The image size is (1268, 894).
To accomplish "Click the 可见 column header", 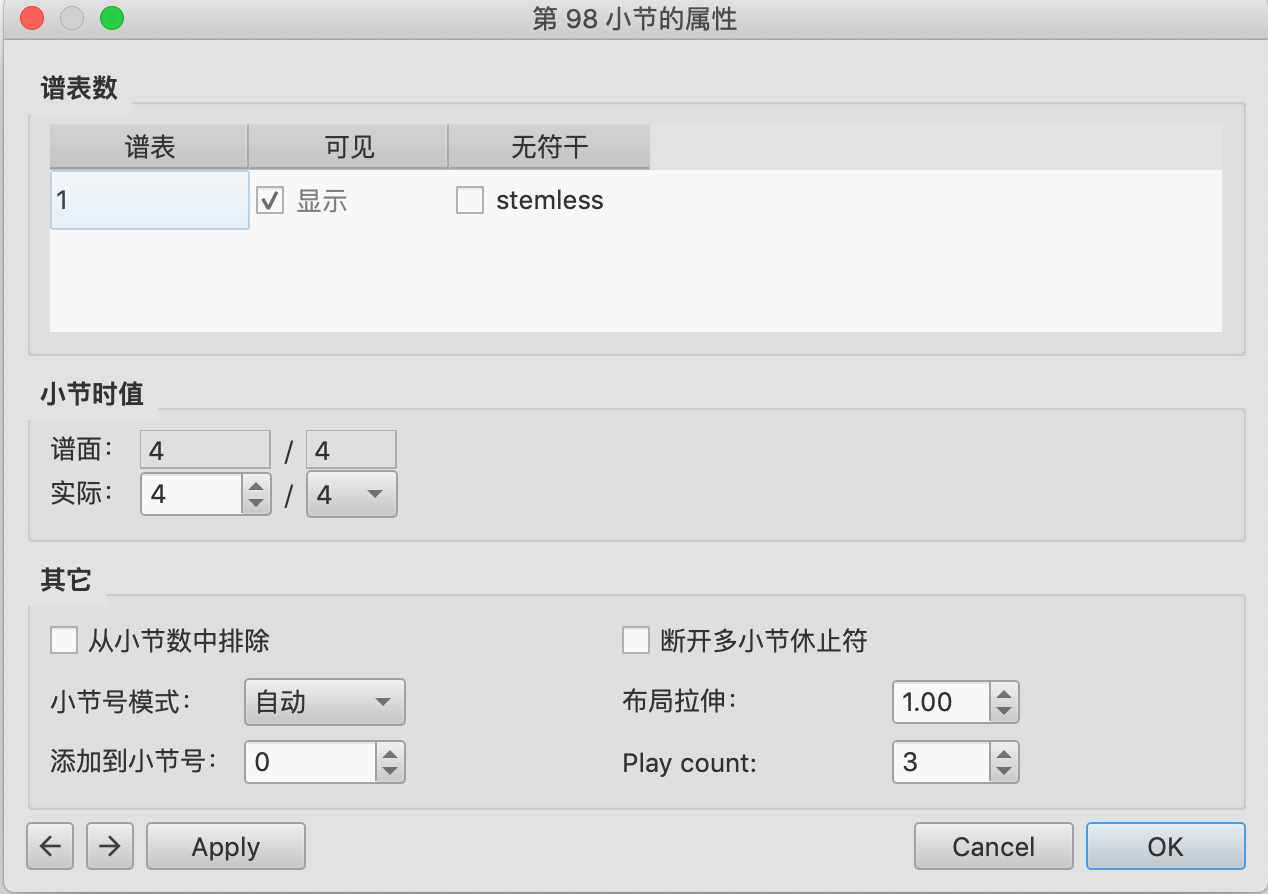I will pyautogui.click(x=348, y=147).
